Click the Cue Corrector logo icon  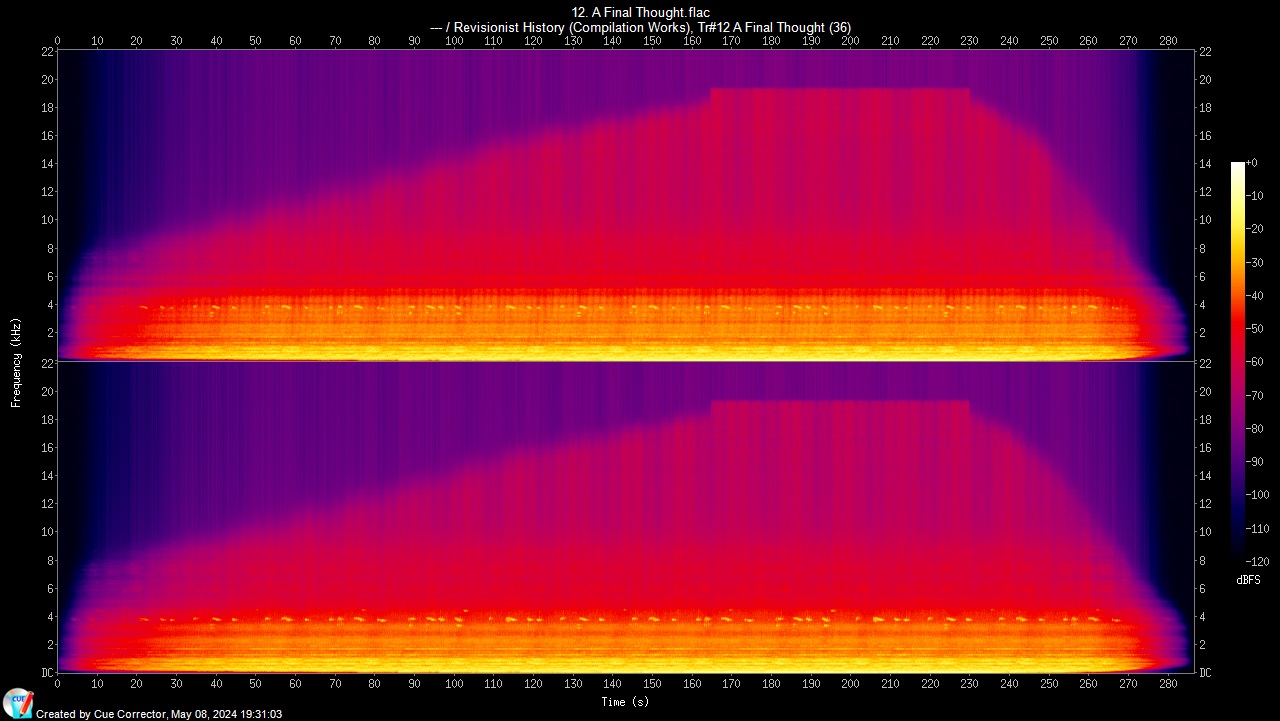pyautogui.click(x=17, y=703)
